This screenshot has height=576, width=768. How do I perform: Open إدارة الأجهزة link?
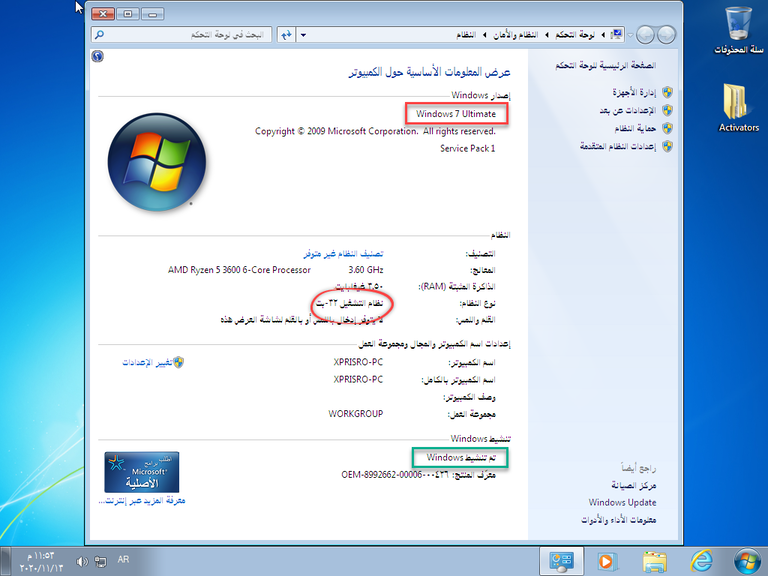pyautogui.click(x=634, y=92)
